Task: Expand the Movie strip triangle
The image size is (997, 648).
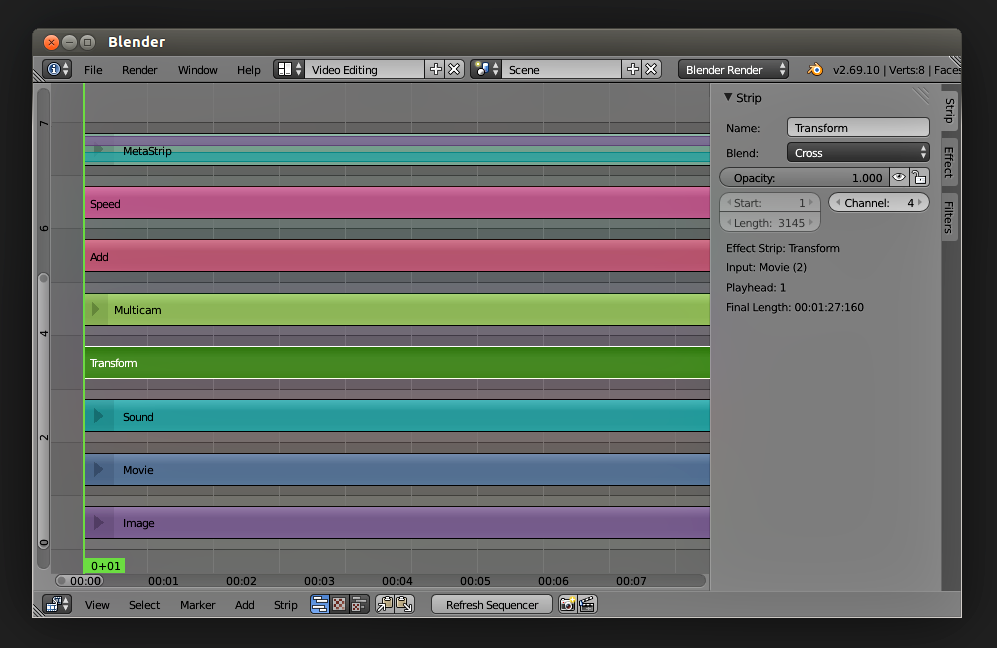Action: pyautogui.click(x=99, y=469)
